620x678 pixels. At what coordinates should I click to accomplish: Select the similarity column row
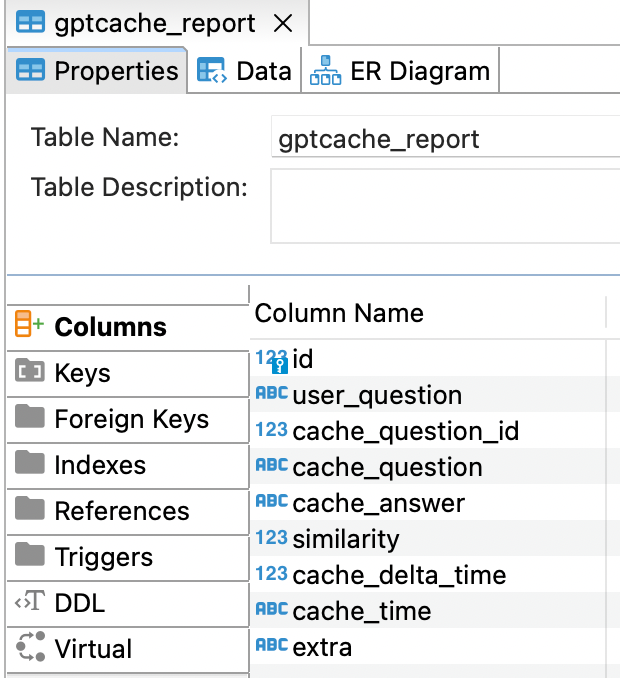click(x=435, y=538)
